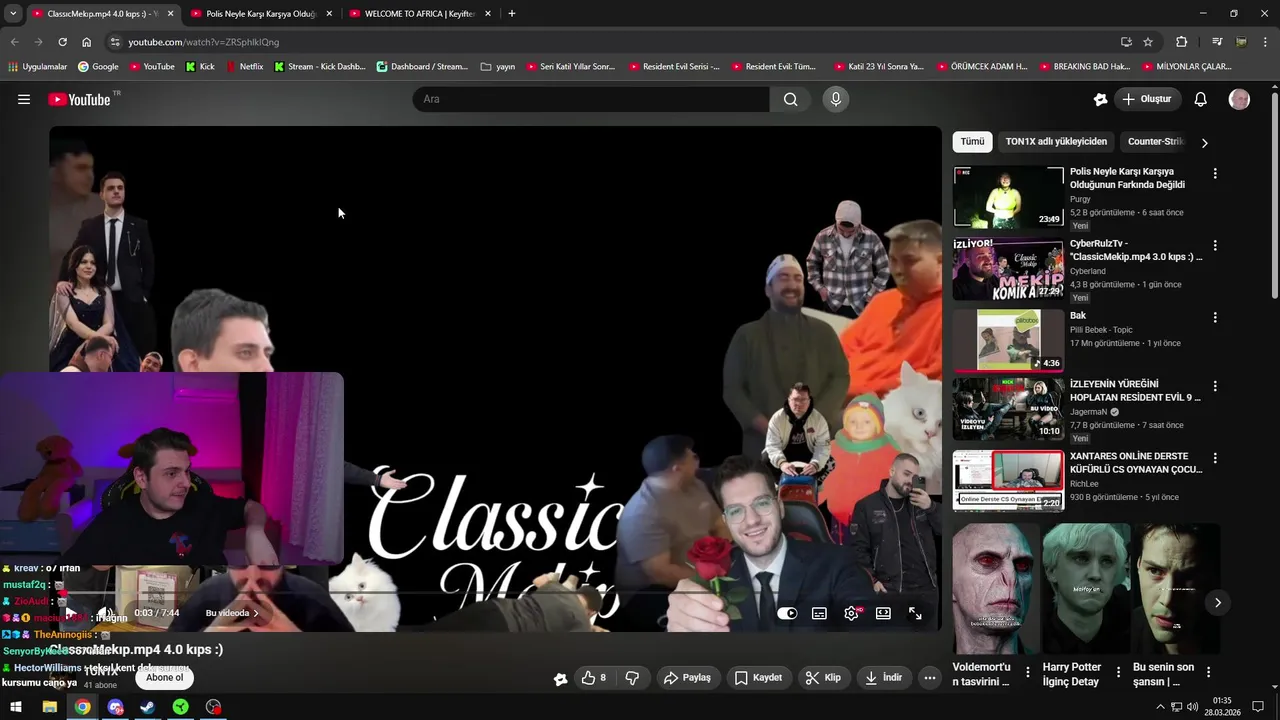The image size is (1280, 720).
Task: Click the page vertical scrollbar
Action: click(1274, 196)
